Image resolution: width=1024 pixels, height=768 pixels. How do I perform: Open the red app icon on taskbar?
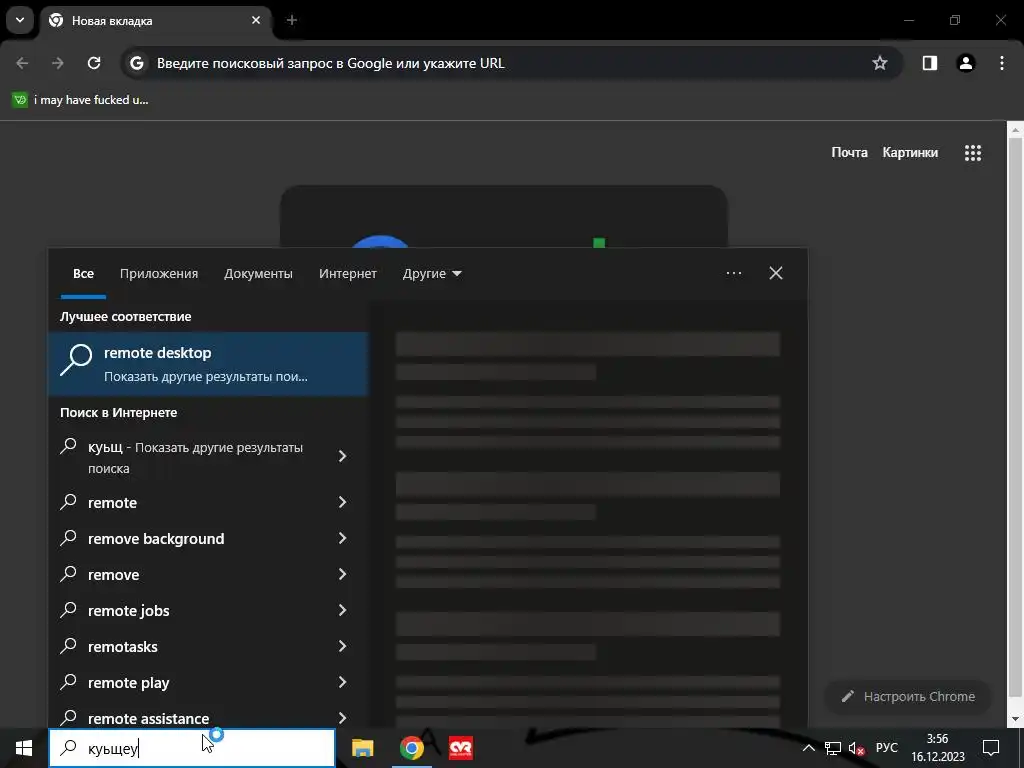coord(461,748)
